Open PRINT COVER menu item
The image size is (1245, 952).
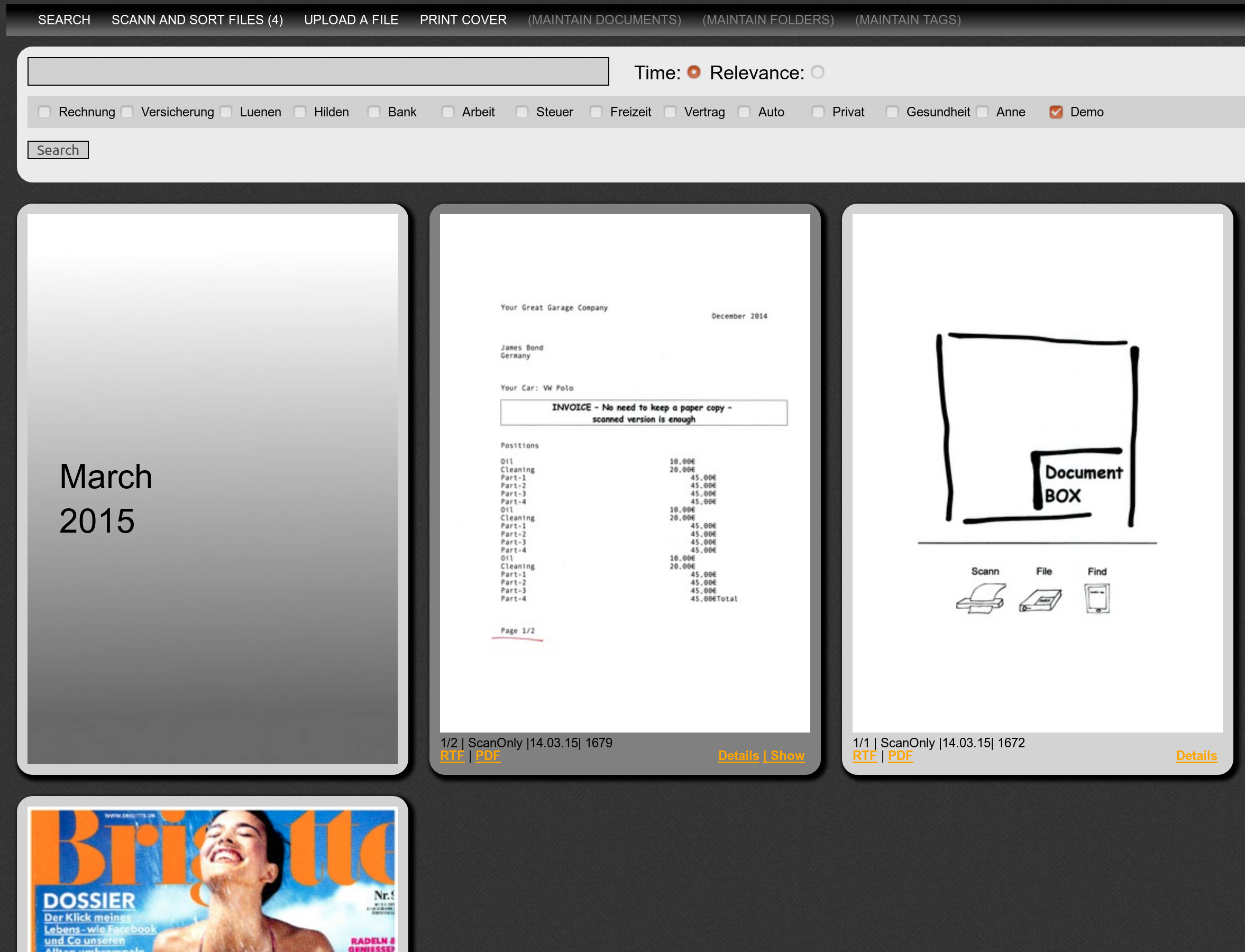pos(462,20)
